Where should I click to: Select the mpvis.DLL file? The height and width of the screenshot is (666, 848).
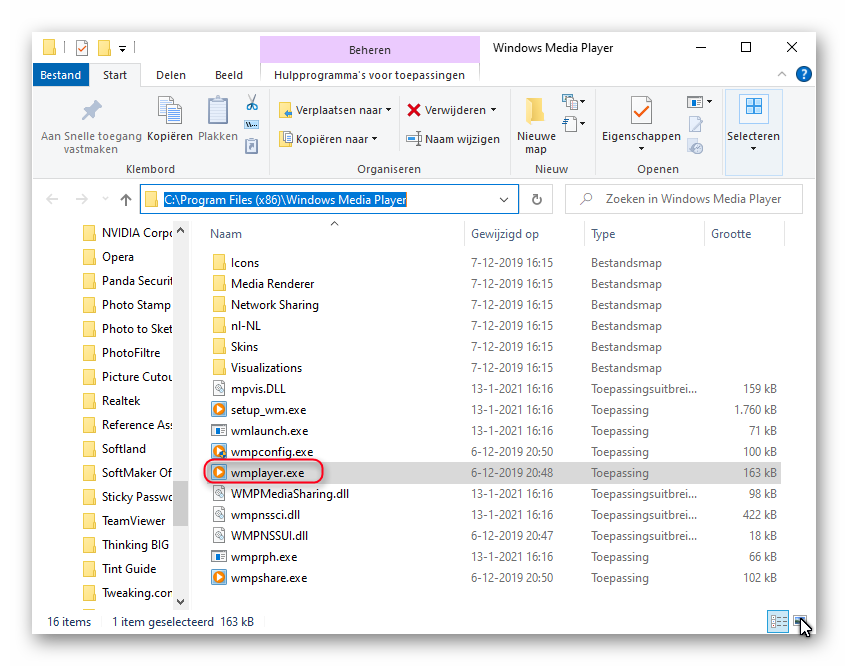pyautogui.click(x=258, y=389)
